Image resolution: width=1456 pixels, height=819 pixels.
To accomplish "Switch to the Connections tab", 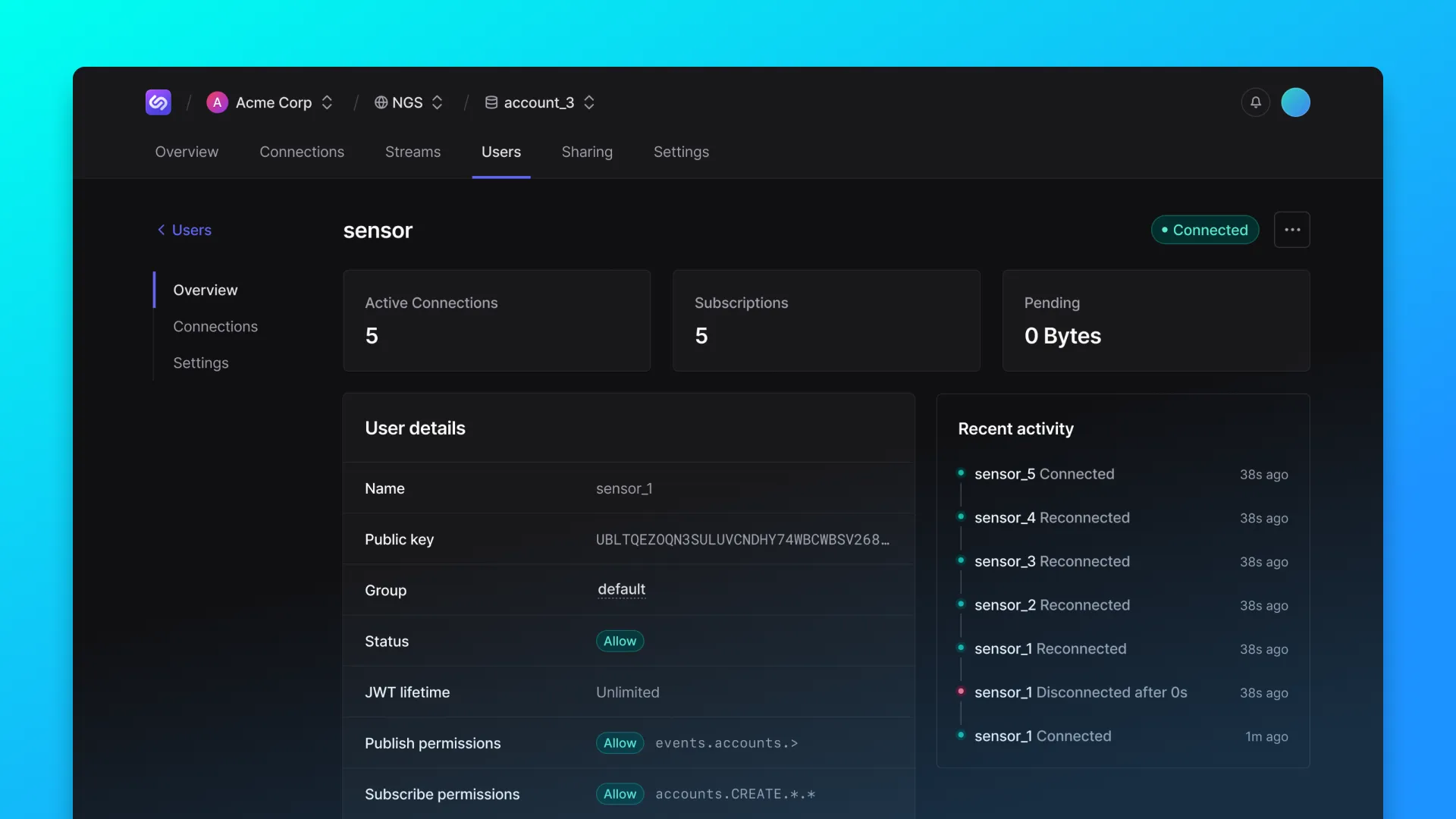I will tap(302, 152).
